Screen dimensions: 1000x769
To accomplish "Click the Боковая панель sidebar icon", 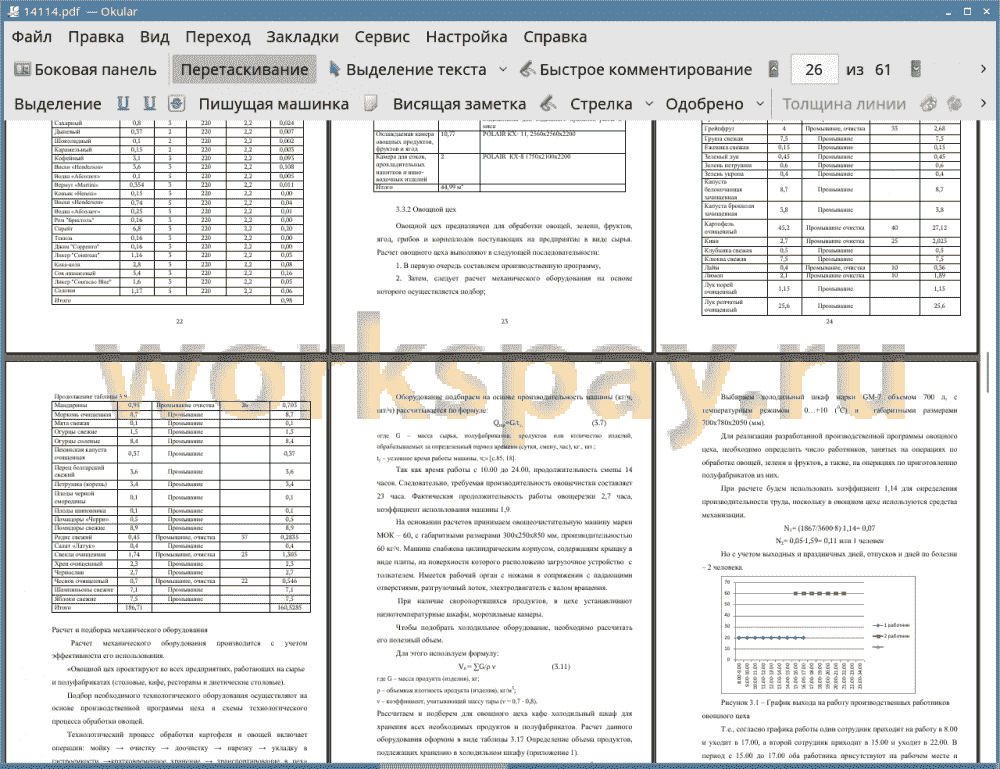I will 22,69.
